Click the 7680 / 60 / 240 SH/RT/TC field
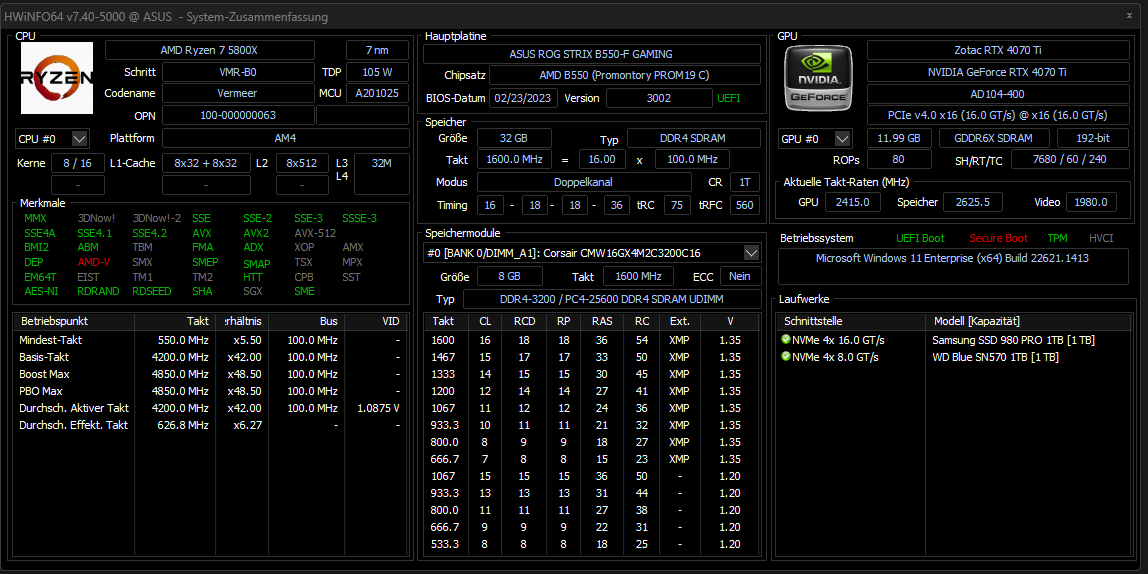 tap(1070, 160)
